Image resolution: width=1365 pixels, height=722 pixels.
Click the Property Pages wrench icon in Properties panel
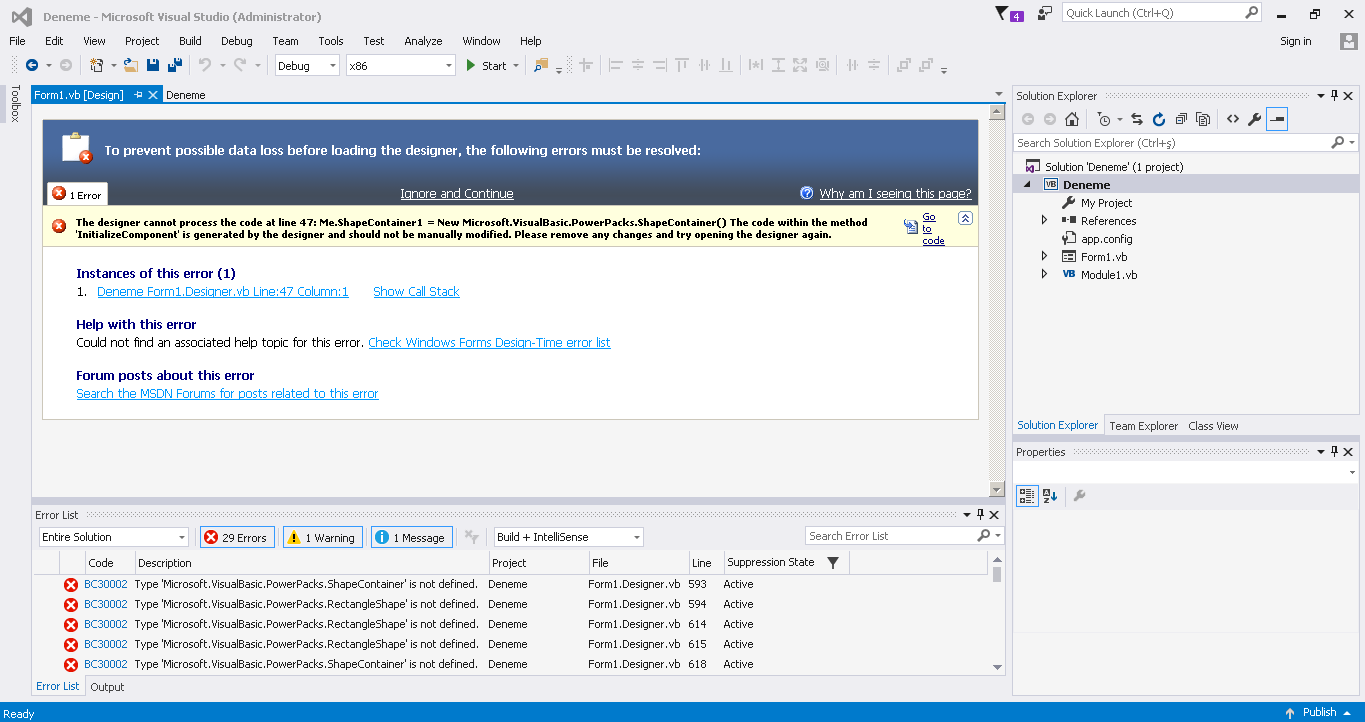[x=1079, y=495]
